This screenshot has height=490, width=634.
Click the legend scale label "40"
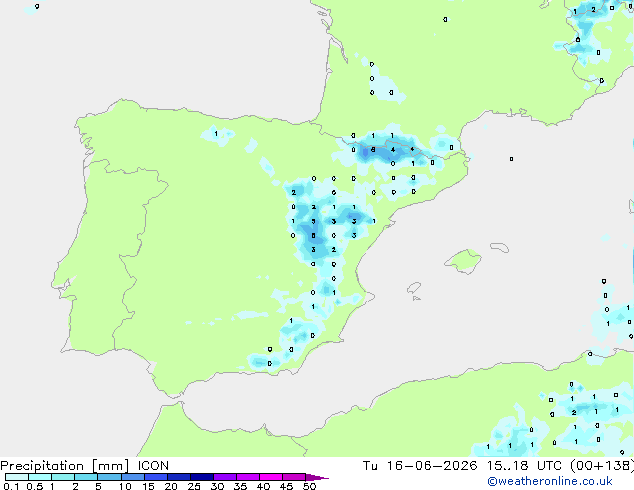264,486
